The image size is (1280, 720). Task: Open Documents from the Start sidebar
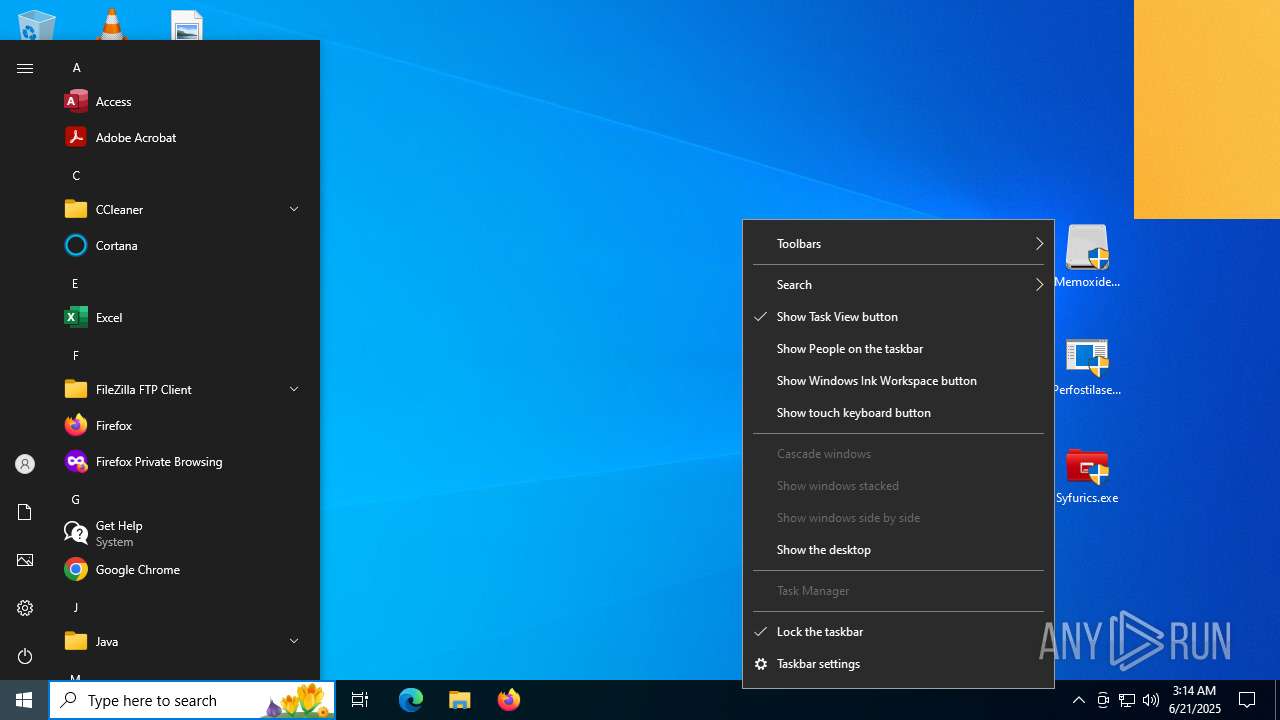point(25,512)
